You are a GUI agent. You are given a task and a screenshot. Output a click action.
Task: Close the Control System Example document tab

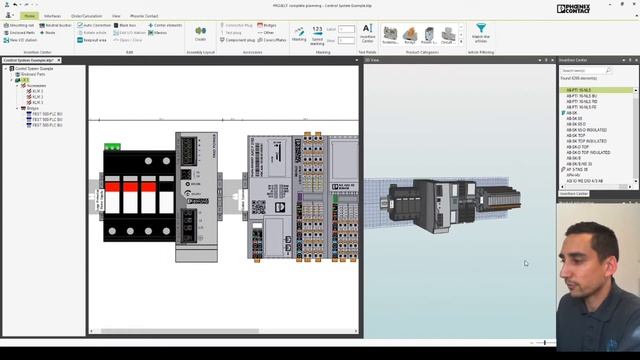click(x=59, y=60)
